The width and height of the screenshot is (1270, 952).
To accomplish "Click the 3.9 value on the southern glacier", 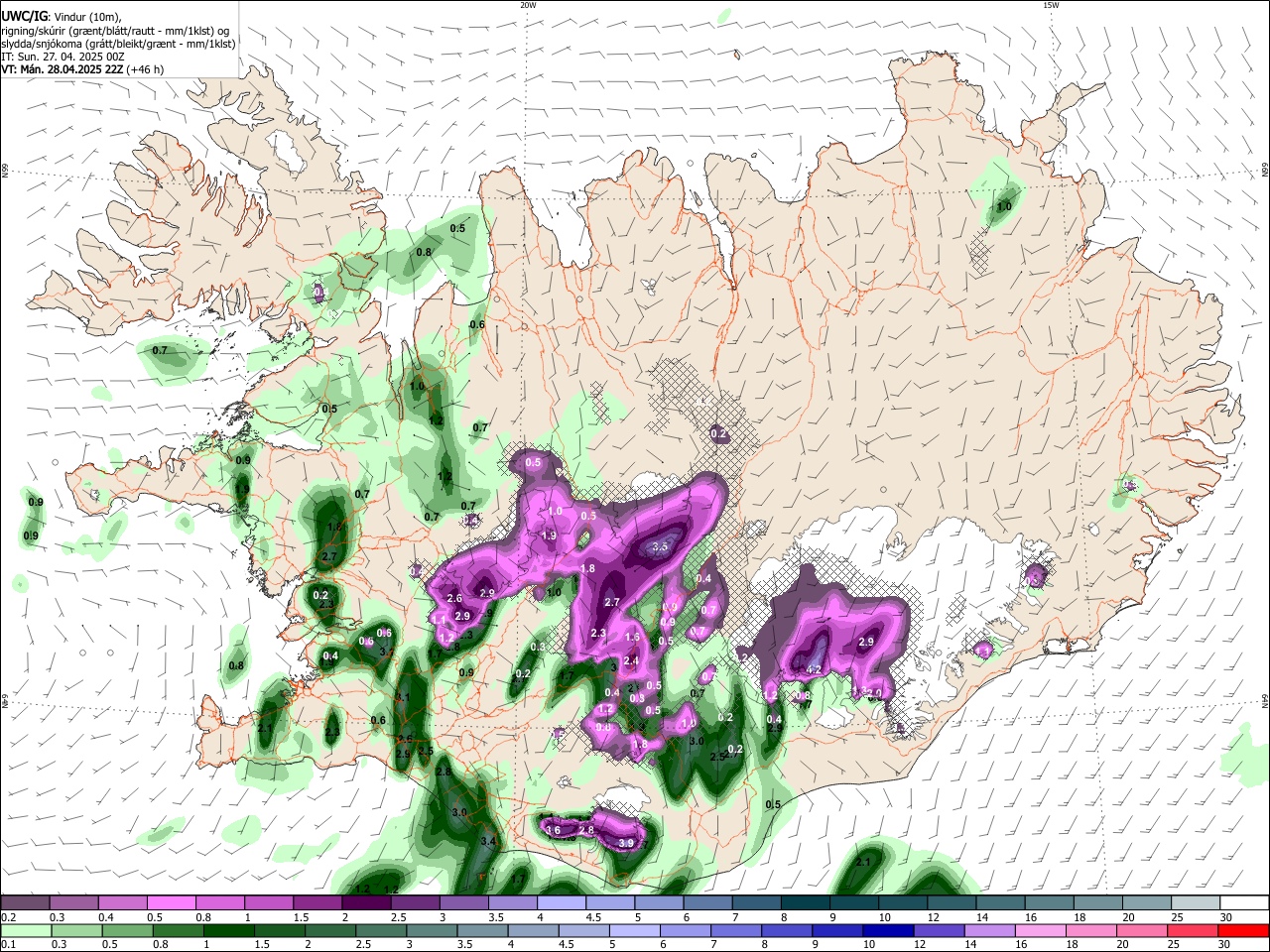I will [626, 843].
